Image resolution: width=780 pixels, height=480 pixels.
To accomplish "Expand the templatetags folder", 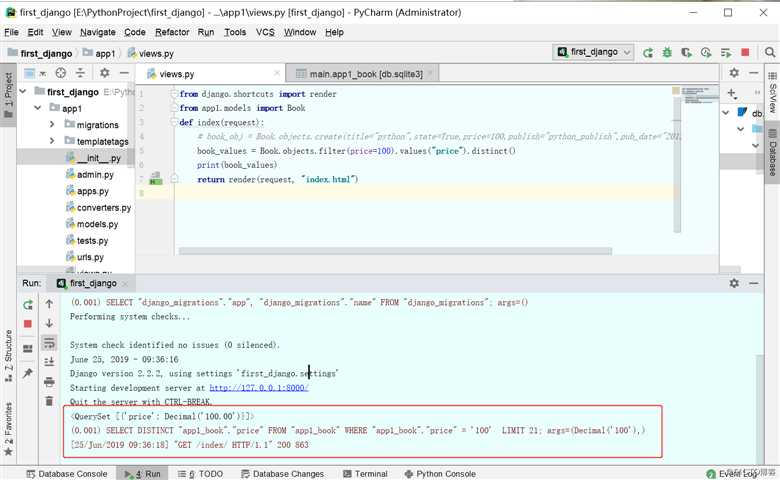I will click(52, 141).
